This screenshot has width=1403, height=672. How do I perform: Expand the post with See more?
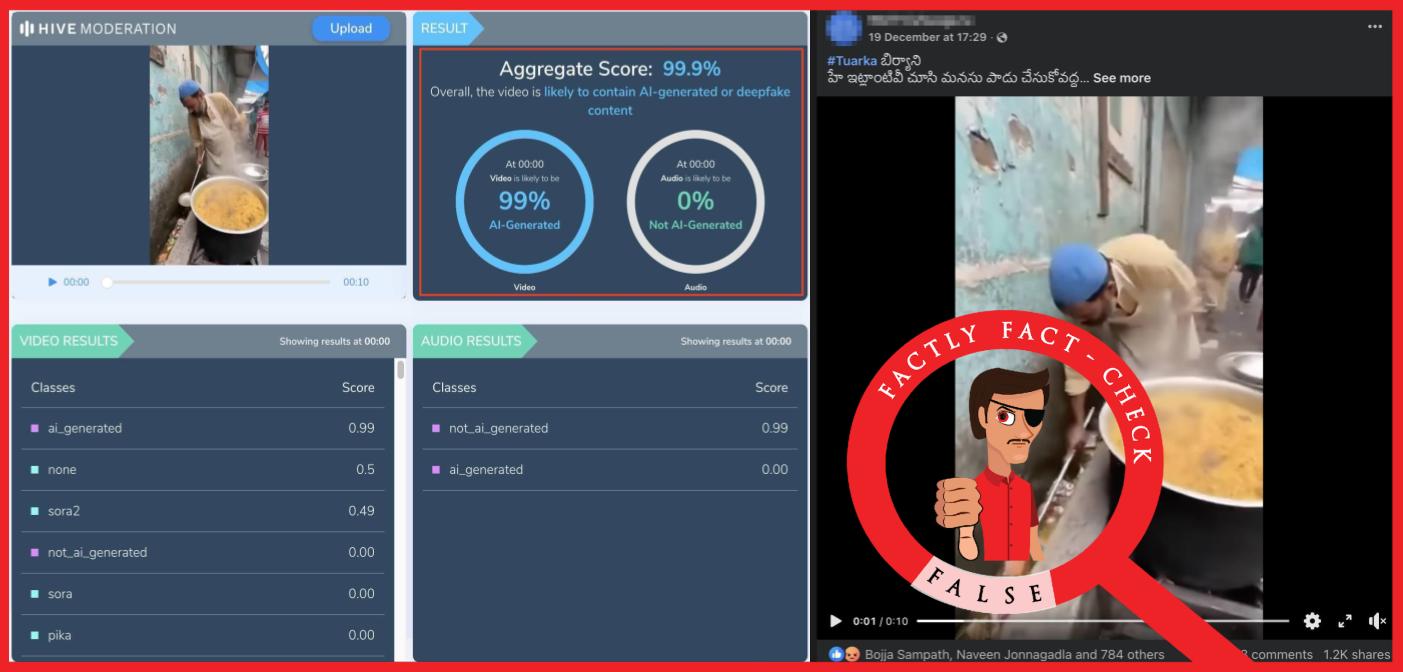pos(1121,78)
